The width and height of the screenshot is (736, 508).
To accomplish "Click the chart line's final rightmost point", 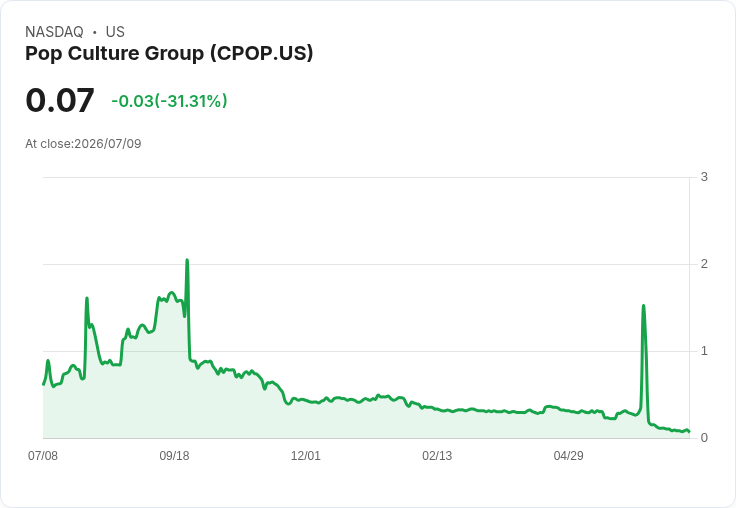I will 689,431.
